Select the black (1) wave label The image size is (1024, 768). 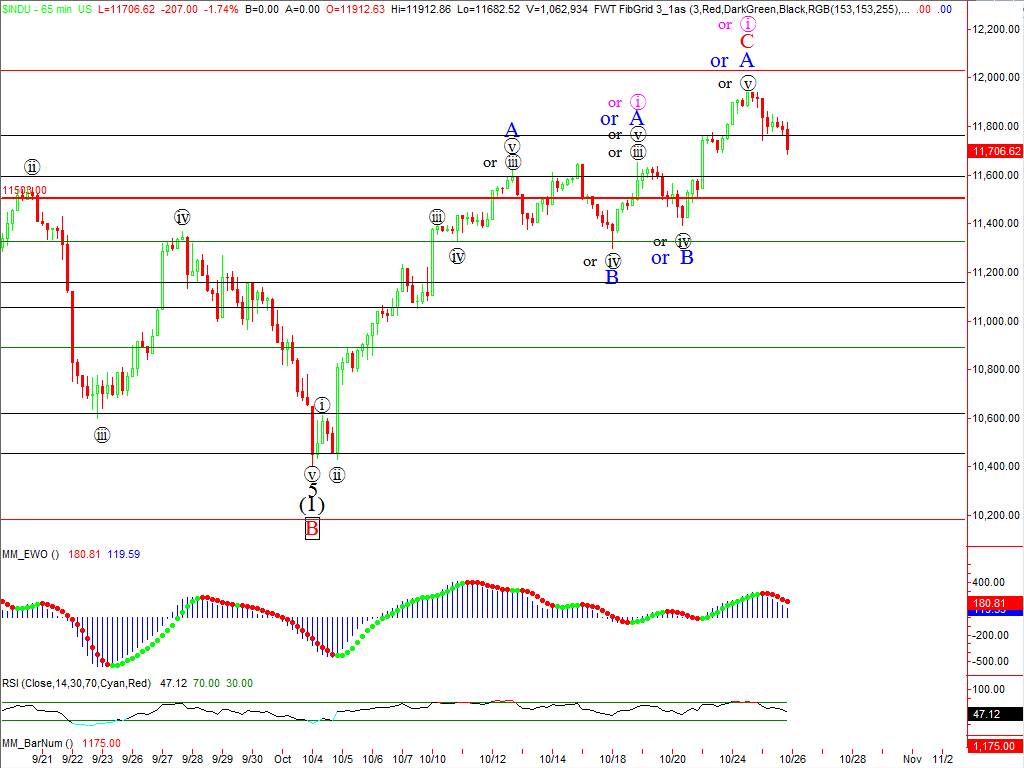click(312, 507)
